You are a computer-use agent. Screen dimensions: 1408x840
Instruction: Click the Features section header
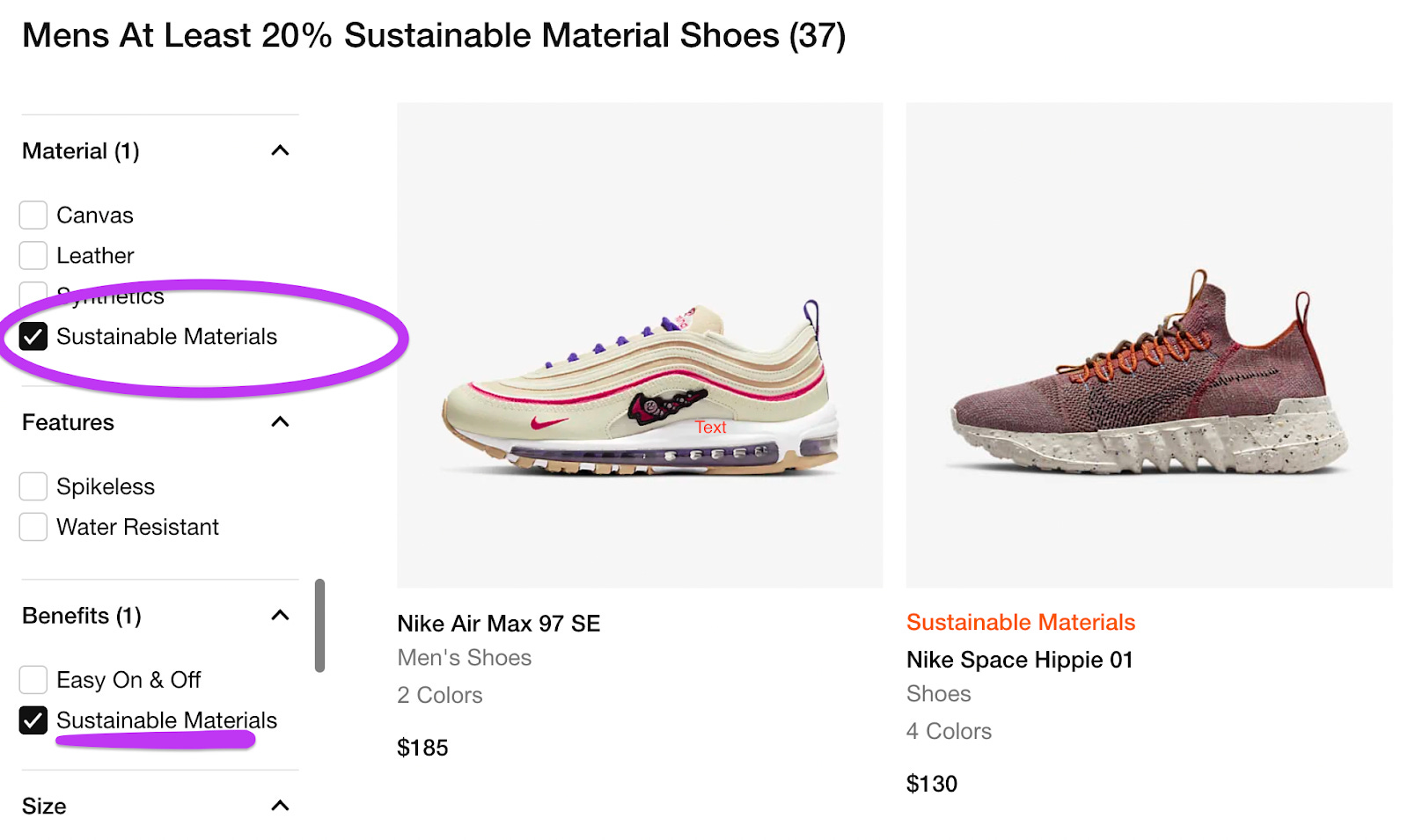pos(69,423)
